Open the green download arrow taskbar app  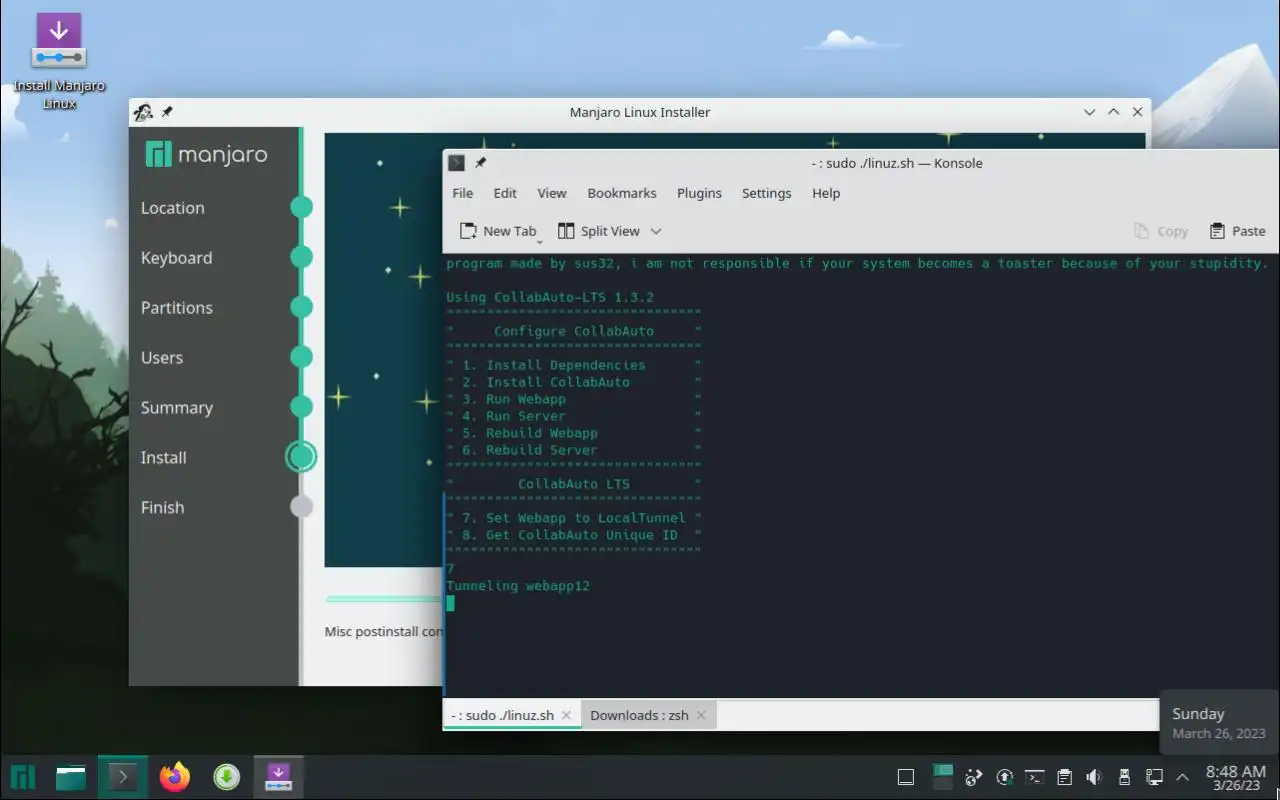[x=227, y=777]
